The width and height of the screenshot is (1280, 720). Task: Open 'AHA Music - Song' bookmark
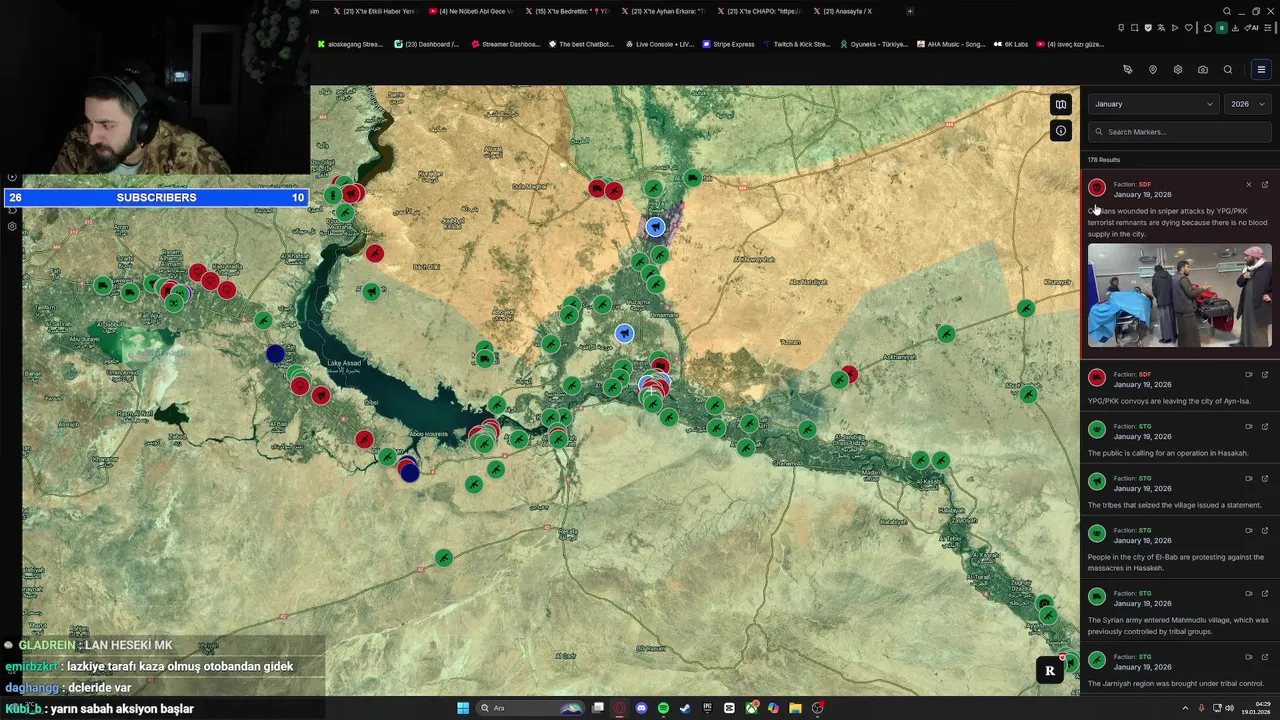(950, 44)
